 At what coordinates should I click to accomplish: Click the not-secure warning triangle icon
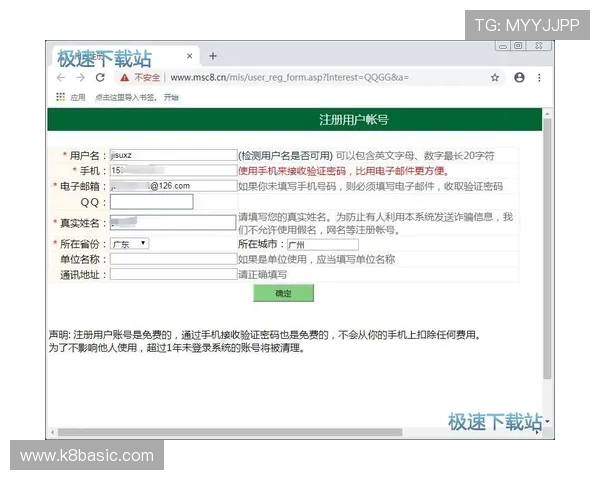(124, 78)
